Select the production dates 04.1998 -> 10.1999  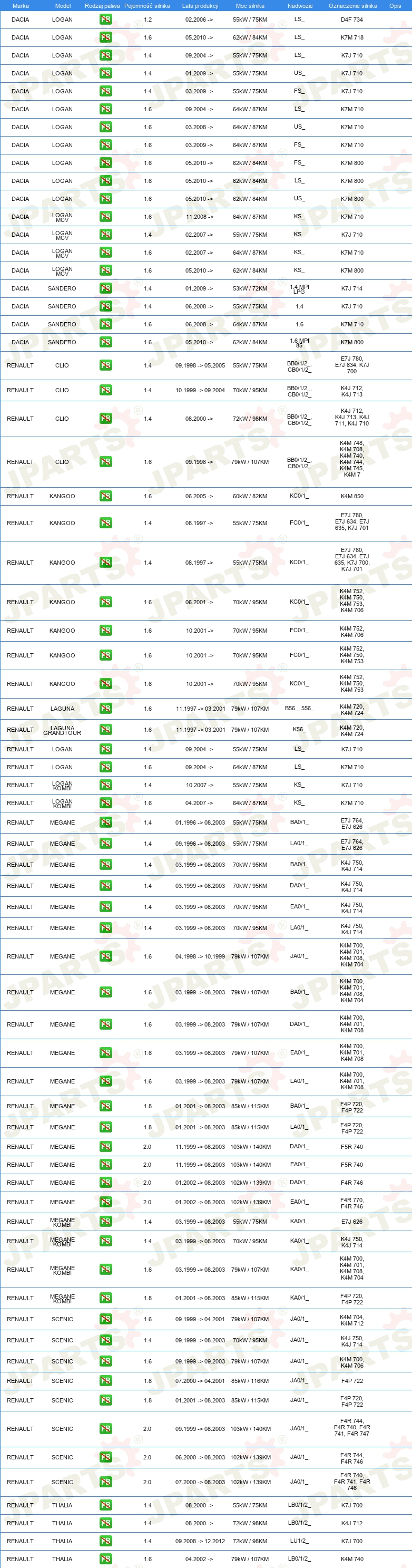tap(200, 956)
